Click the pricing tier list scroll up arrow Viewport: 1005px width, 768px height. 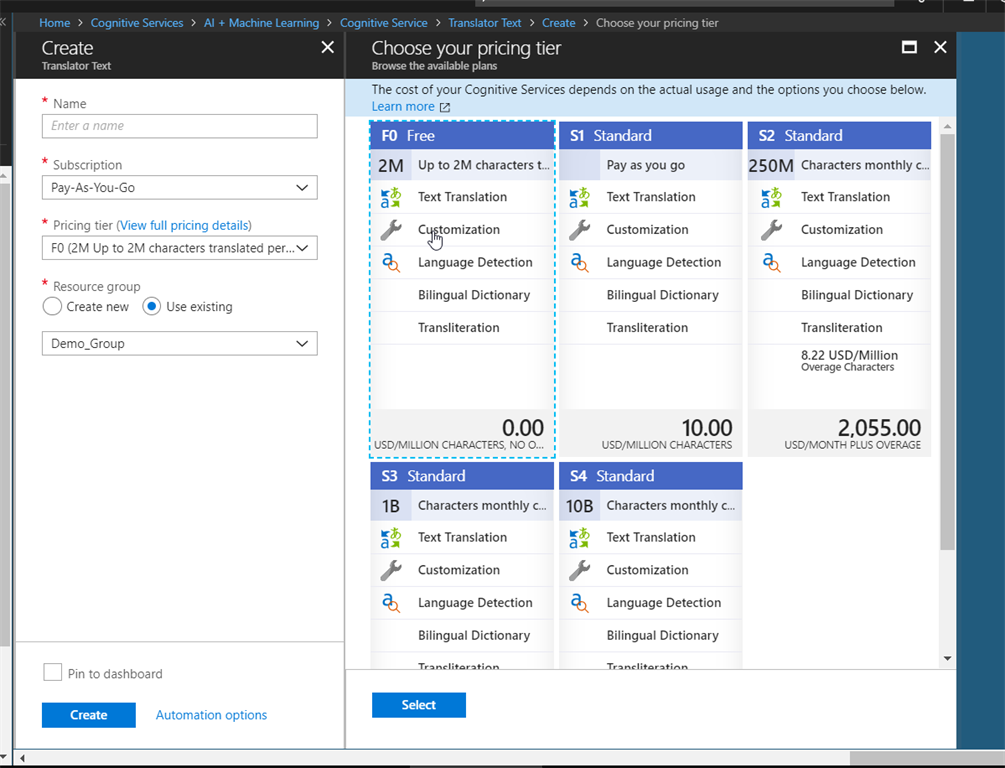947,126
